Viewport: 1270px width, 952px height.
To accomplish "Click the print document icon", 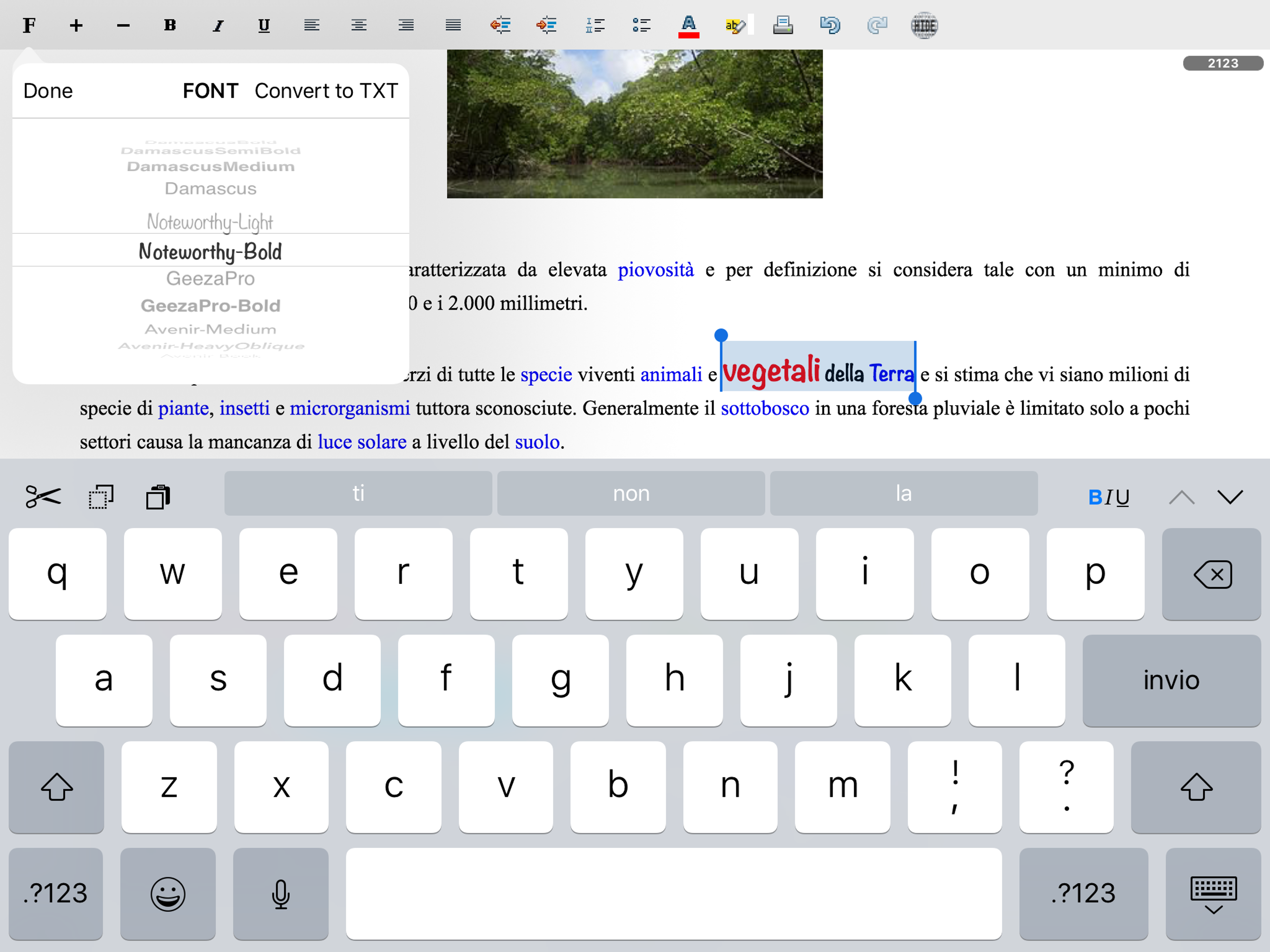I will 782,25.
